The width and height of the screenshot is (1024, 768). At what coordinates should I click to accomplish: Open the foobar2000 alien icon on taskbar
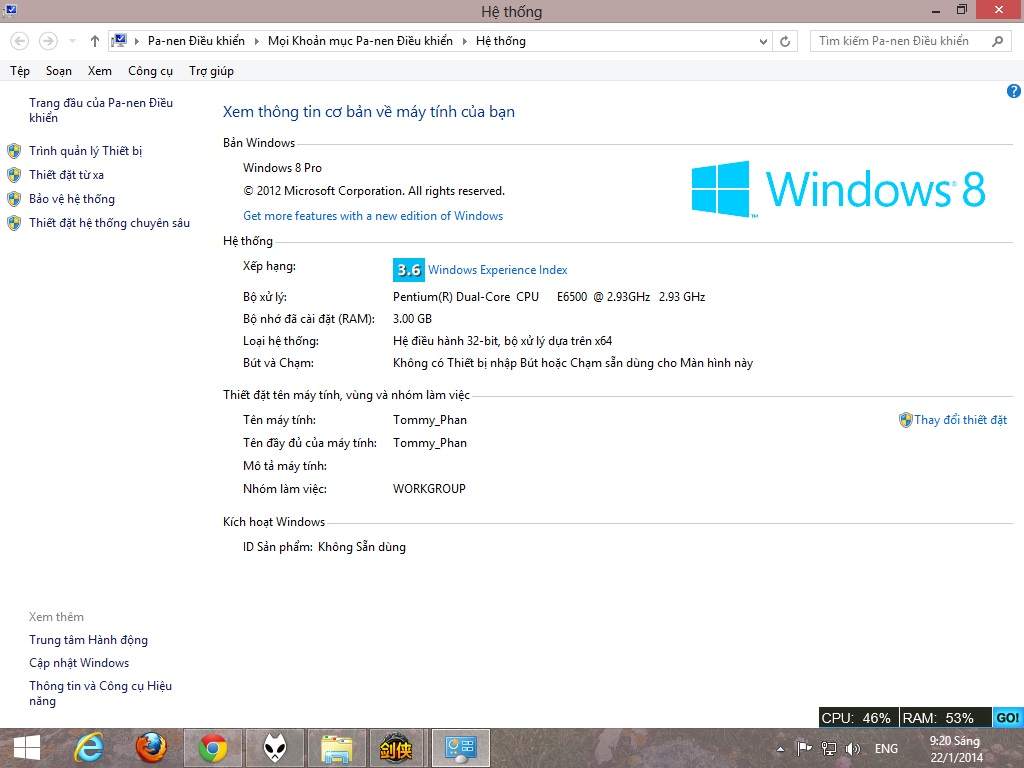pyautogui.click(x=275, y=748)
